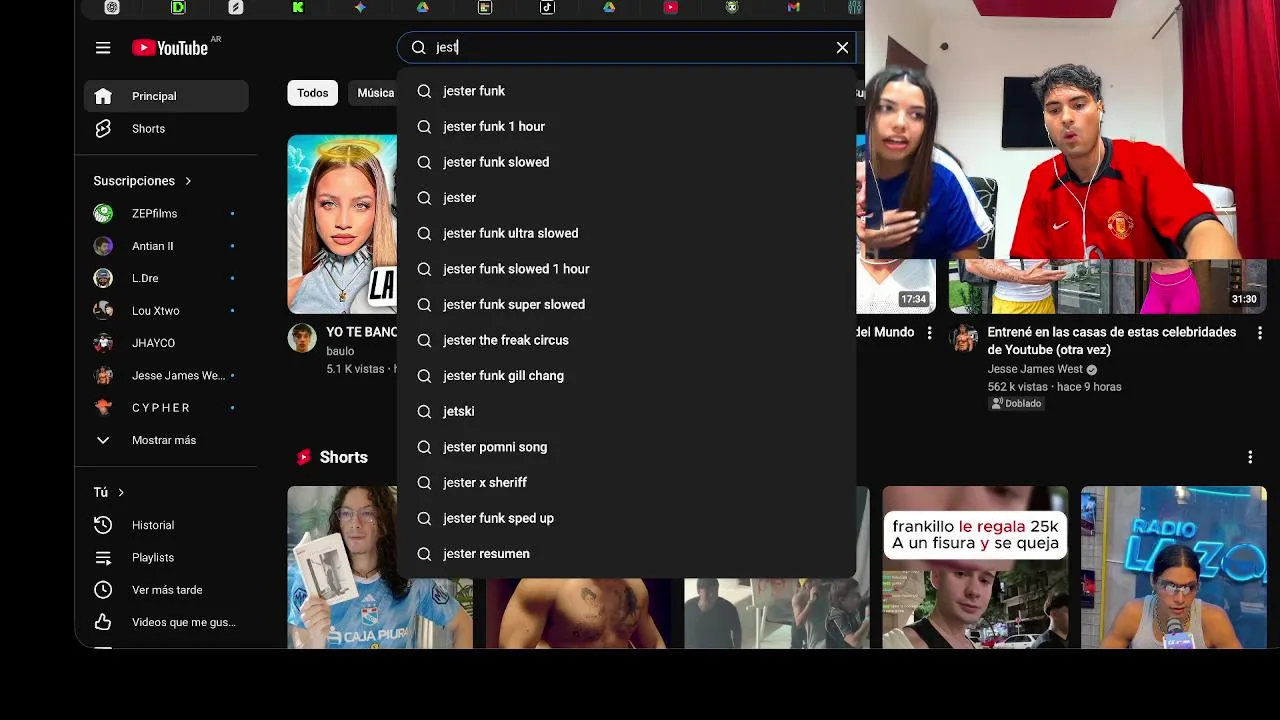Open the Shorts section heading
This screenshot has width=1280, height=720.
point(343,457)
